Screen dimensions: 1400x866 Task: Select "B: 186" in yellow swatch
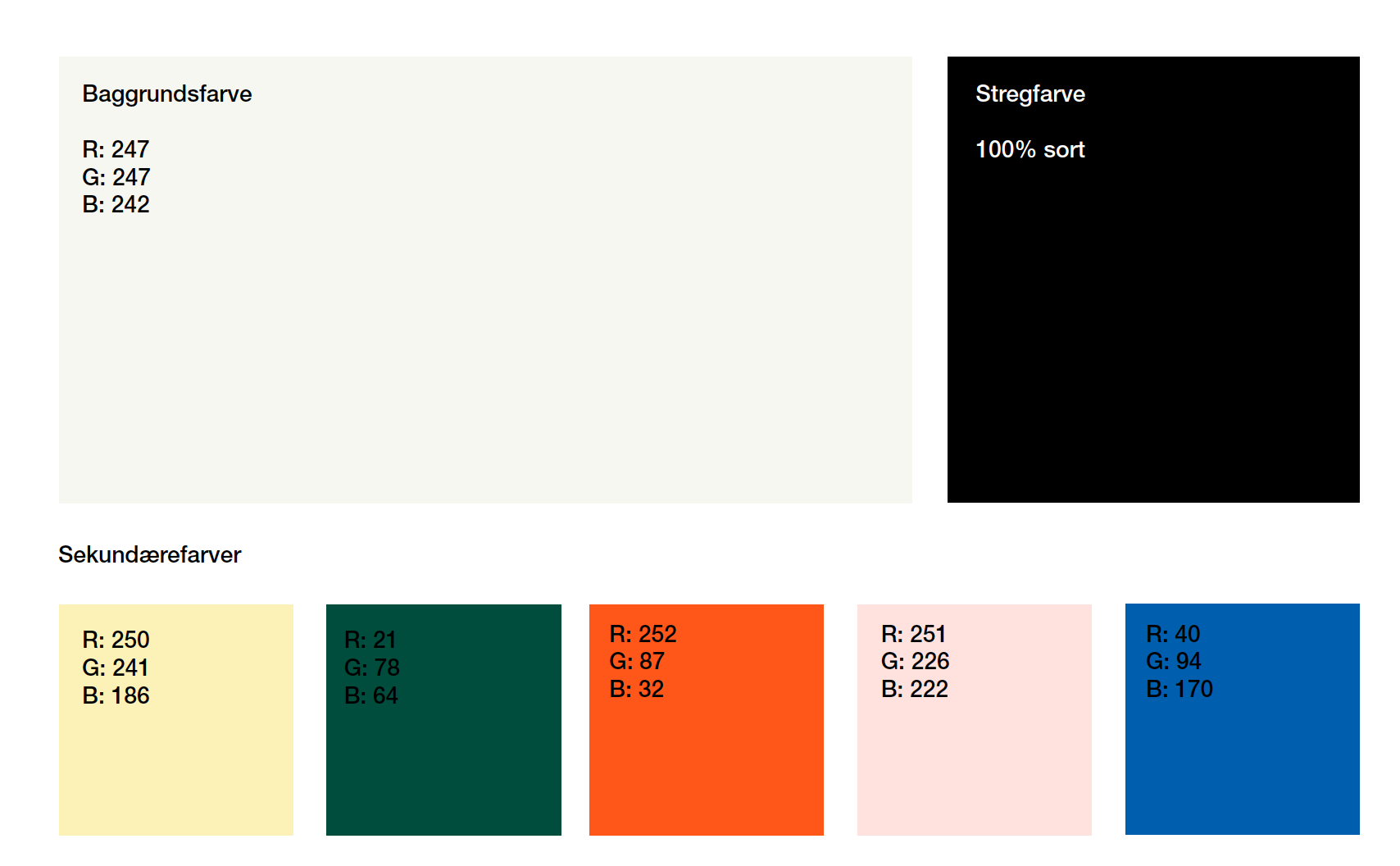click(x=116, y=695)
